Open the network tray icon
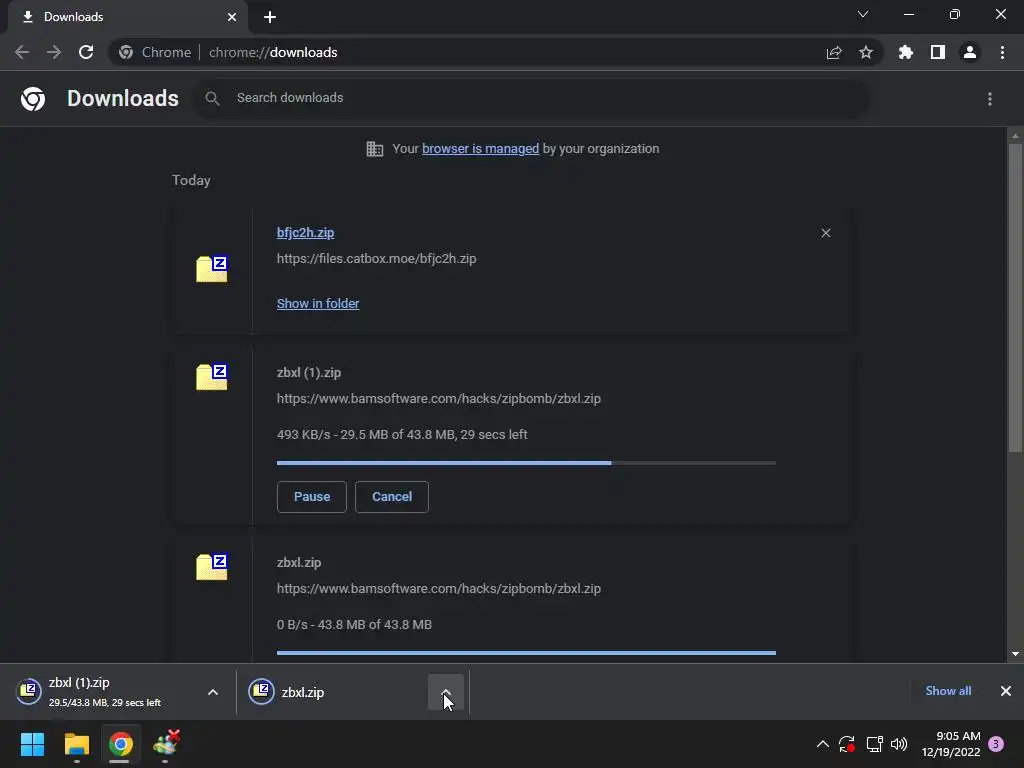The height and width of the screenshot is (768, 1024). [874, 744]
